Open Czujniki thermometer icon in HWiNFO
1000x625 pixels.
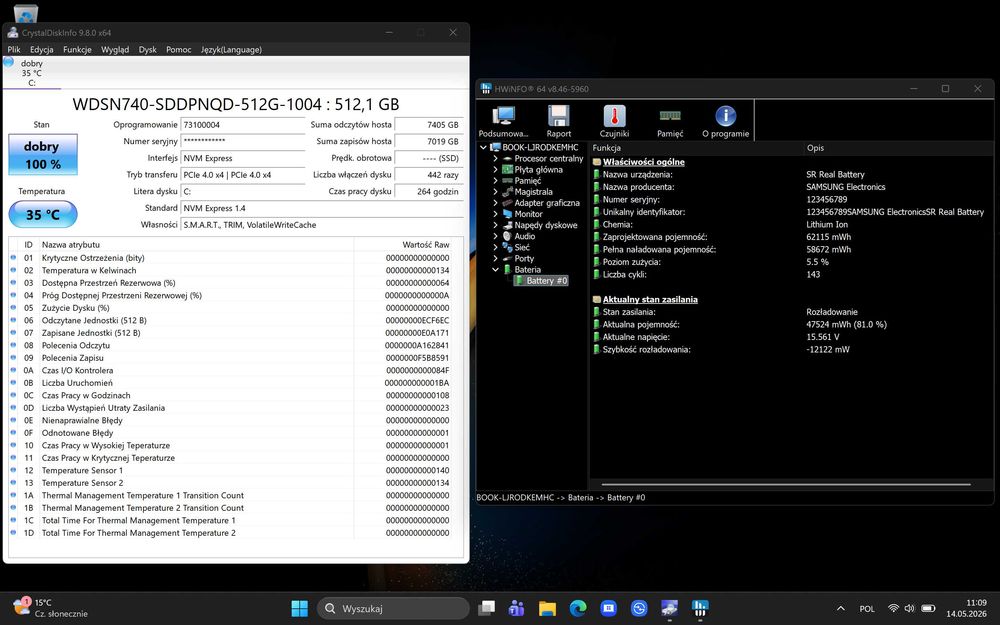point(614,121)
